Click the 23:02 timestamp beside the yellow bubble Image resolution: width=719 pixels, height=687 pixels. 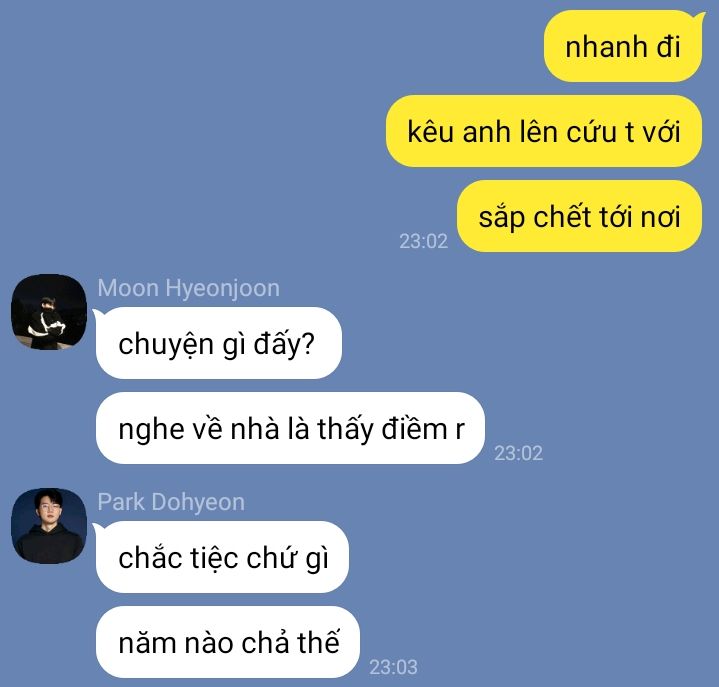tap(423, 241)
